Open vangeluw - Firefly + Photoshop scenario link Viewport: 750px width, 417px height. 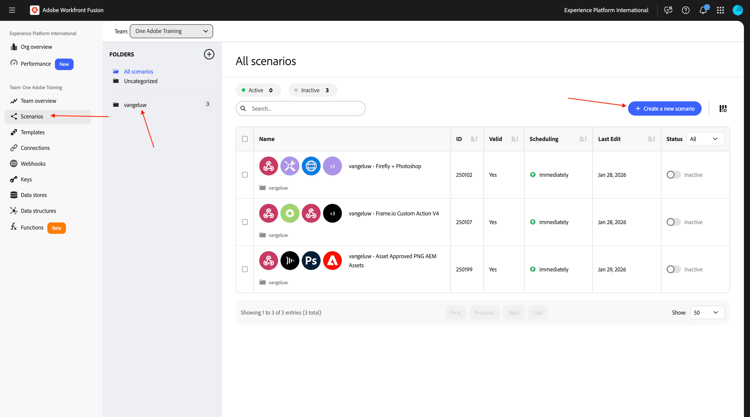(x=385, y=166)
